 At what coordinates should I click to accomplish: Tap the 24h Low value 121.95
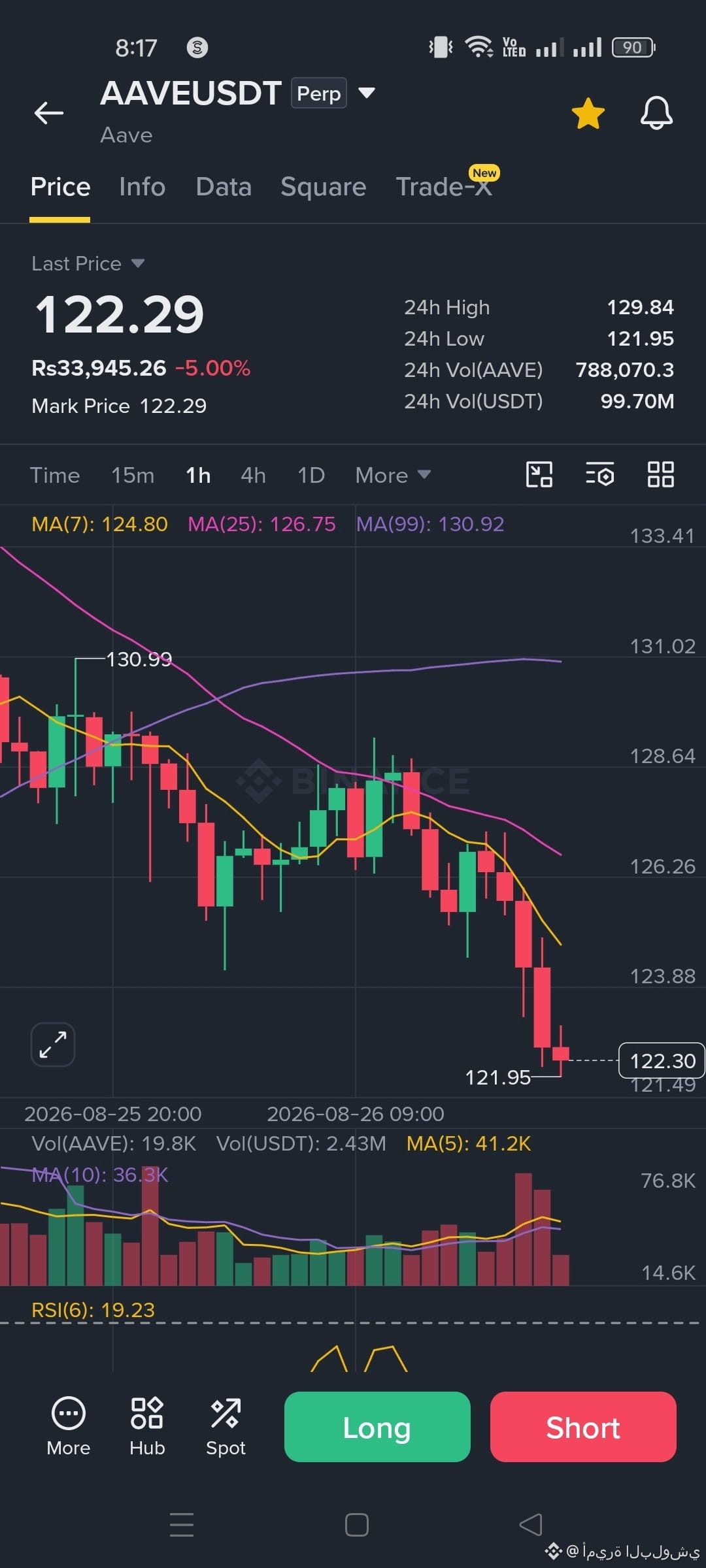[640, 338]
